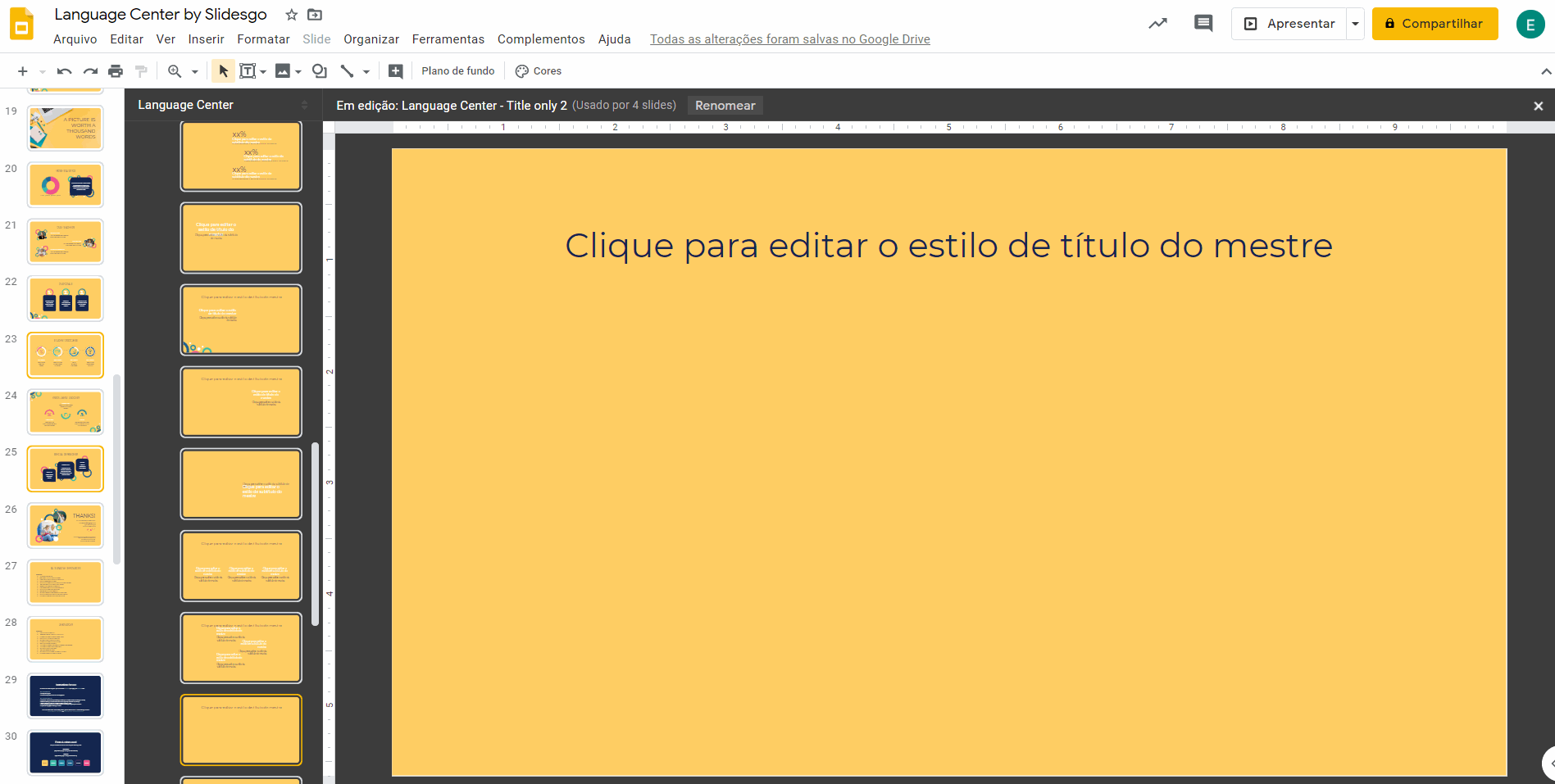This screenshot has height=784, width=1555.
Task: Select slide 20 thumbnail
Action: tap(66, 185)
